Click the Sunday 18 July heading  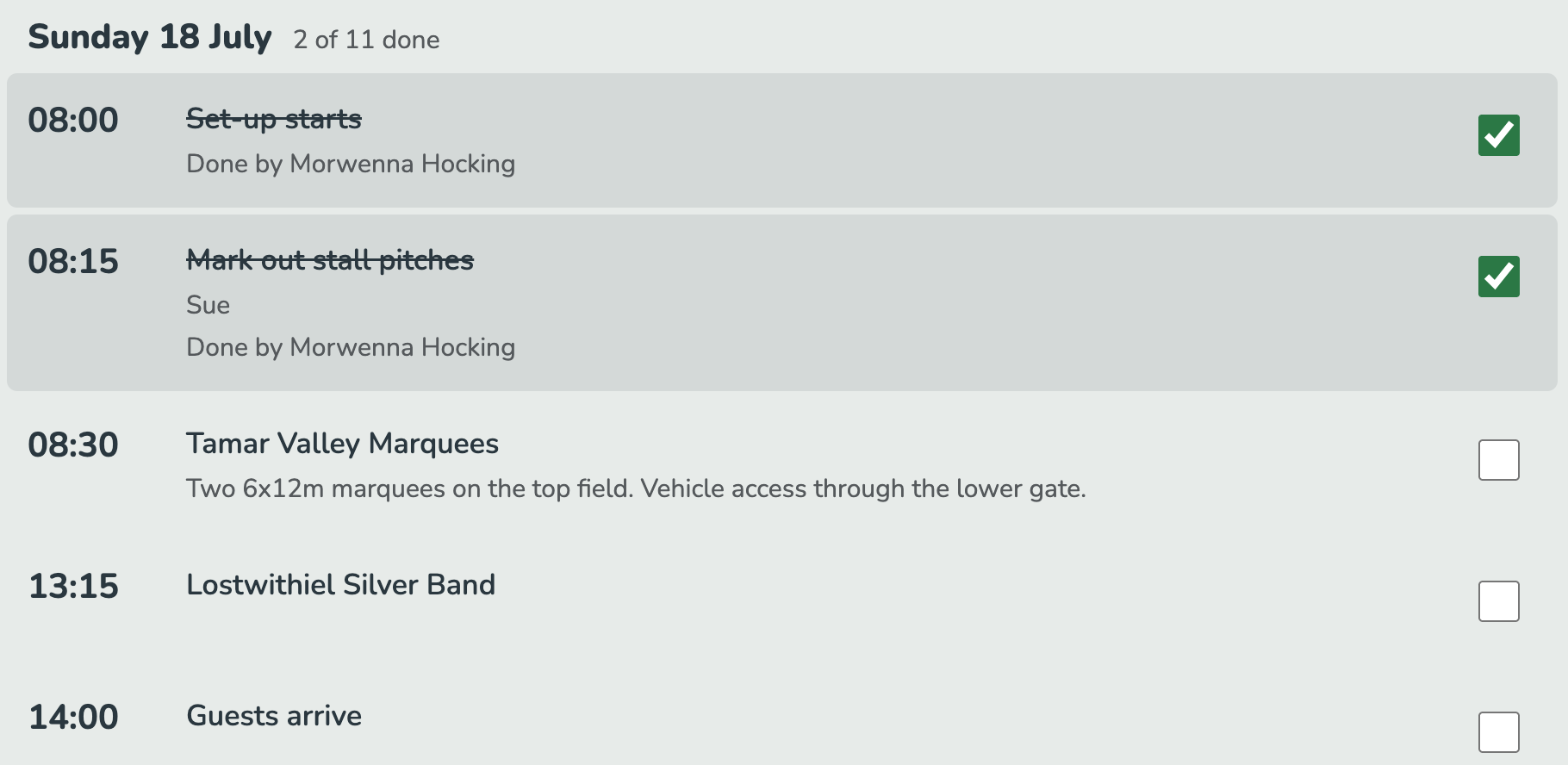pyautogui.click(x=150, y=37)
